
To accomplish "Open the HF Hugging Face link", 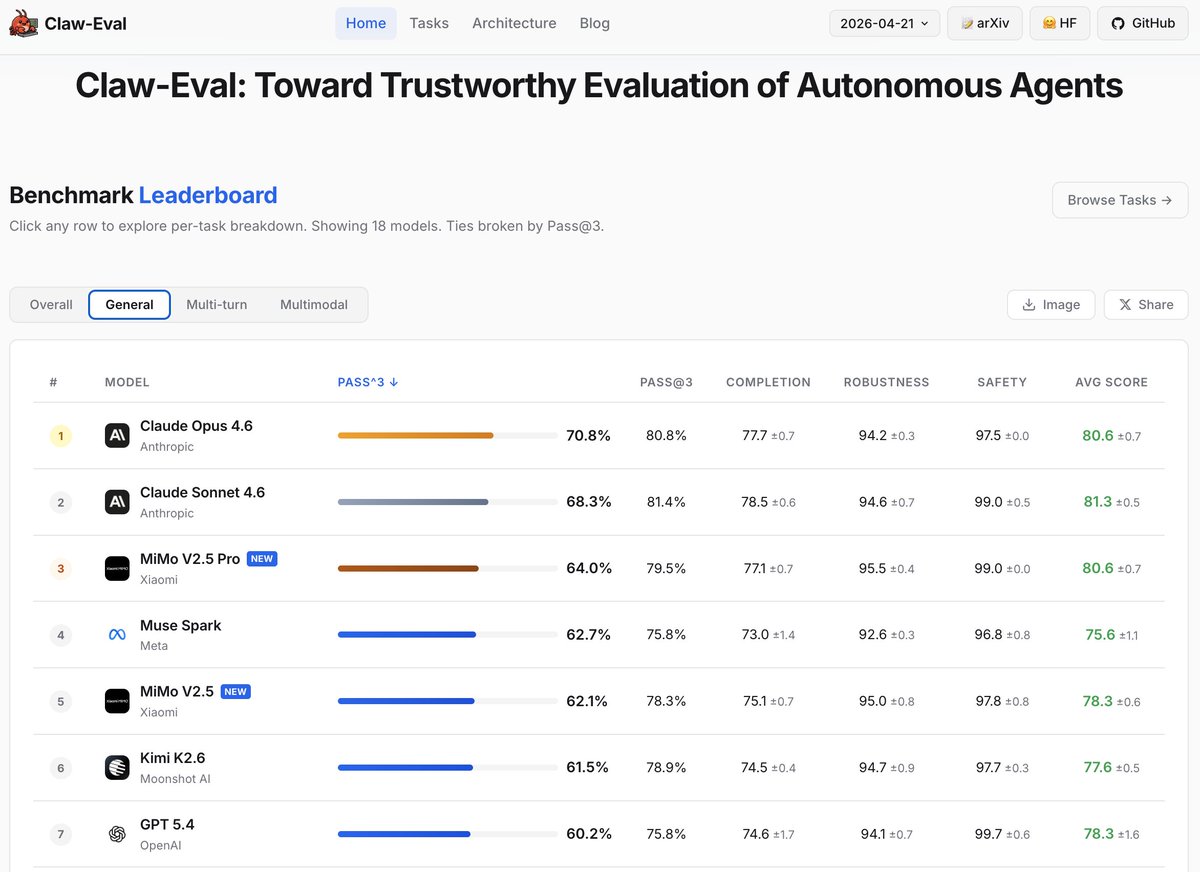I will pos(1059,23).
